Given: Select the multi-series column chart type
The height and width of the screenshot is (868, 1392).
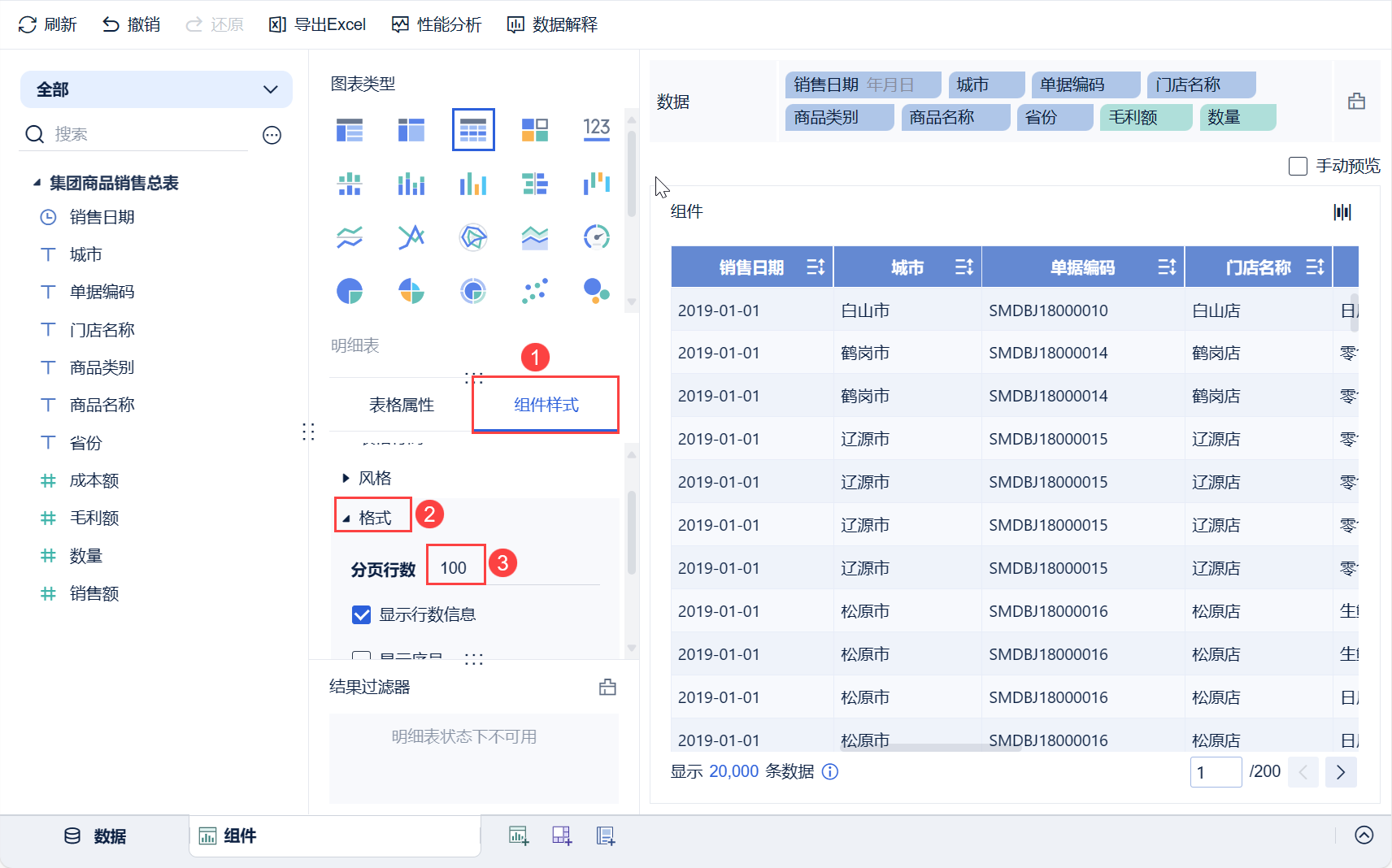Looking at the screenshot, I should pyautogui.click(x=473, y=184).
